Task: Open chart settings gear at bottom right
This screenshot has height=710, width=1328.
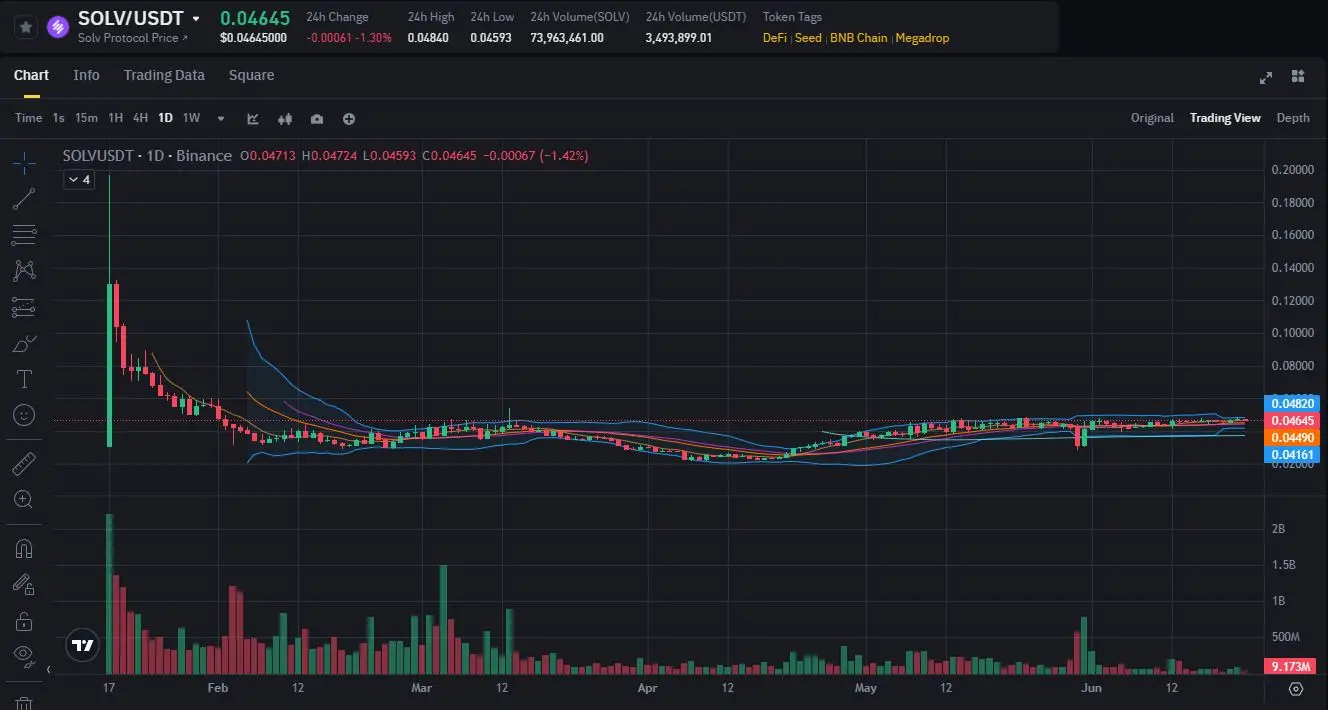Action: click(x=1296, y=688)
